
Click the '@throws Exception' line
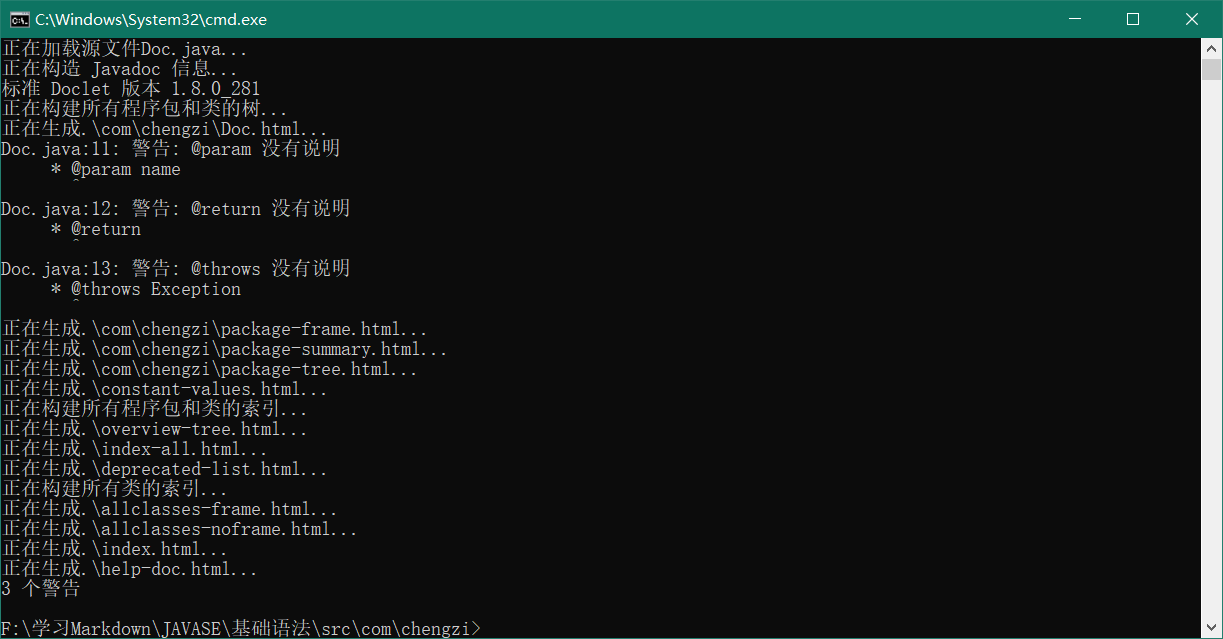[x=146, y=289]
